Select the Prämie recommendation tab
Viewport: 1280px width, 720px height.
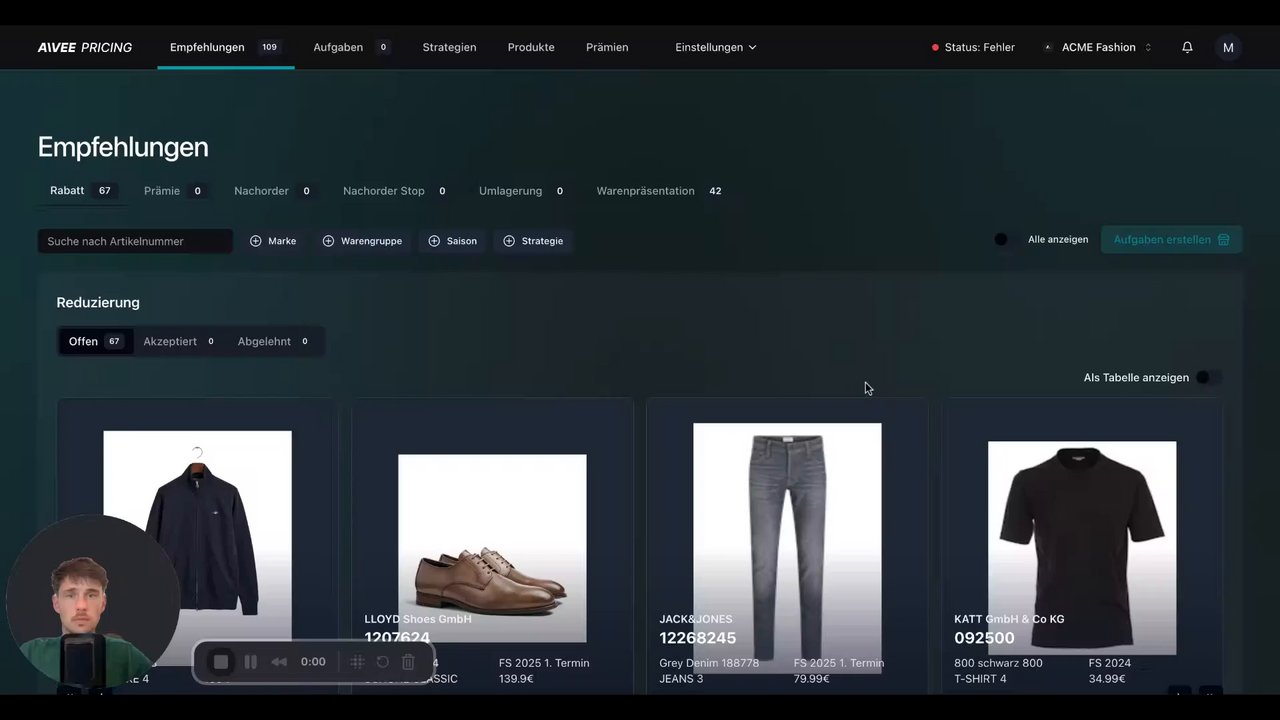coord(176,191)
